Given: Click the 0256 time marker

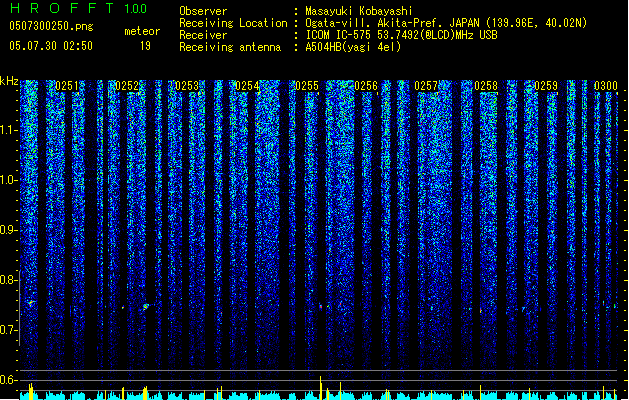Looking at the screenshot, I should [x=366, y=86].
